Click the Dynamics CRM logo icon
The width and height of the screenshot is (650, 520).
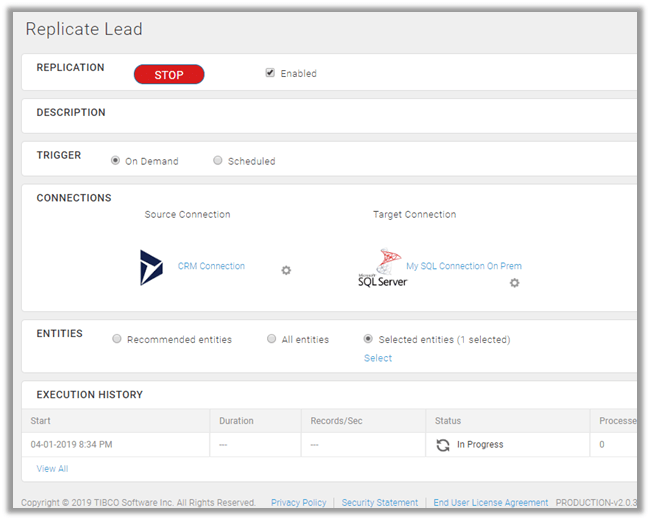tap(151, 268)
